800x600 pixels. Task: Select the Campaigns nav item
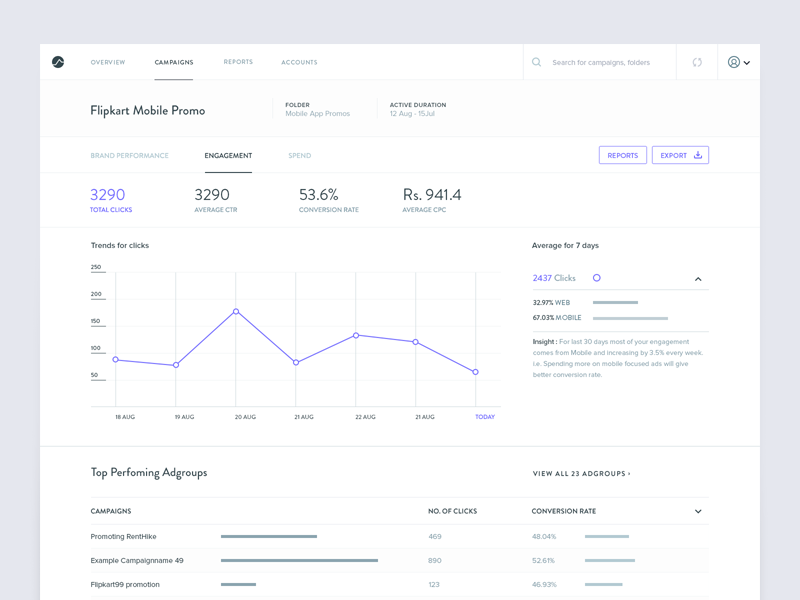(x=174, y=62)
